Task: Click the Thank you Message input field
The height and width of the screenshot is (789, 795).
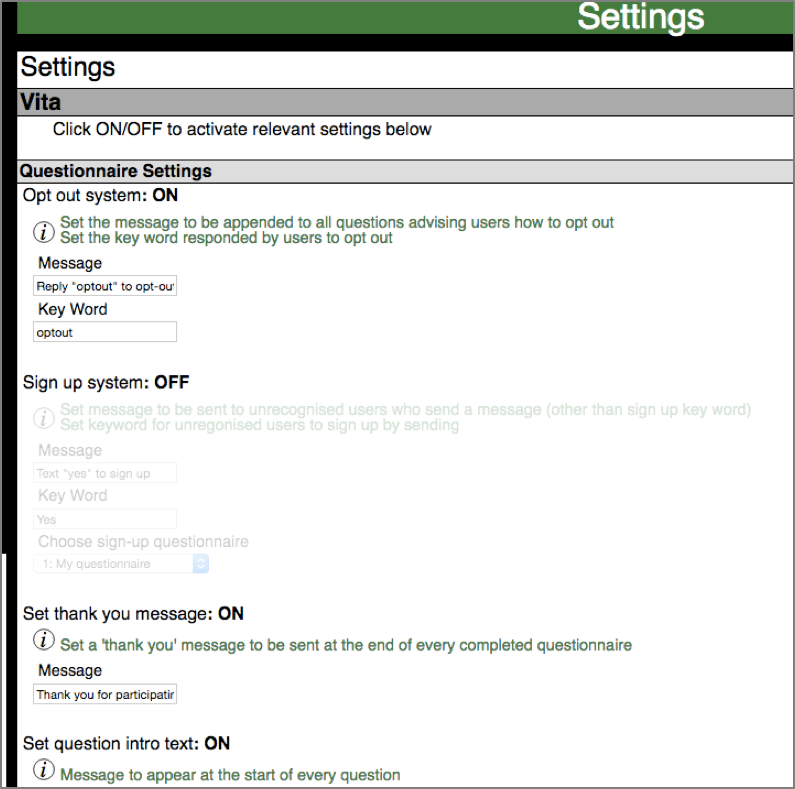Action: pyautogui.click(x=105, y=694)
